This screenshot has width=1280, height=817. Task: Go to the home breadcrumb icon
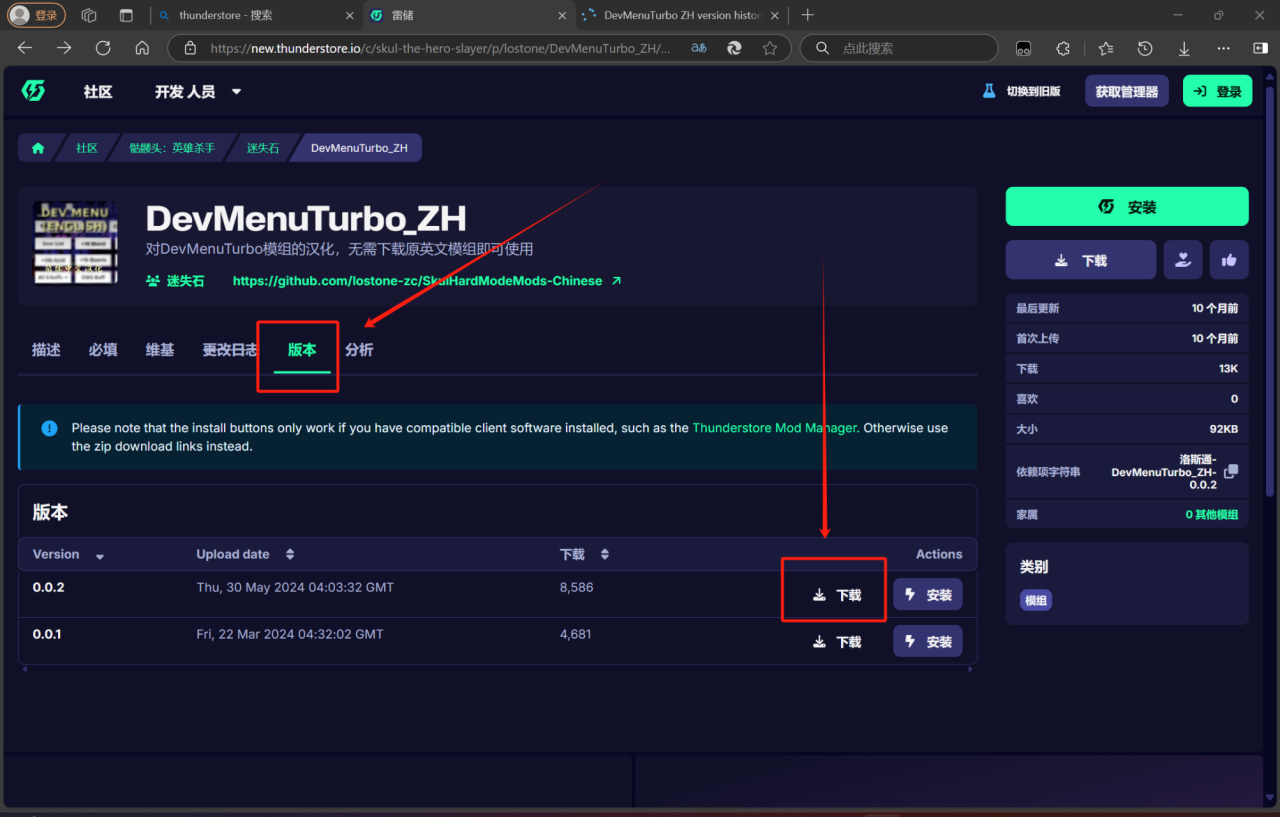(x=38, y=148)
